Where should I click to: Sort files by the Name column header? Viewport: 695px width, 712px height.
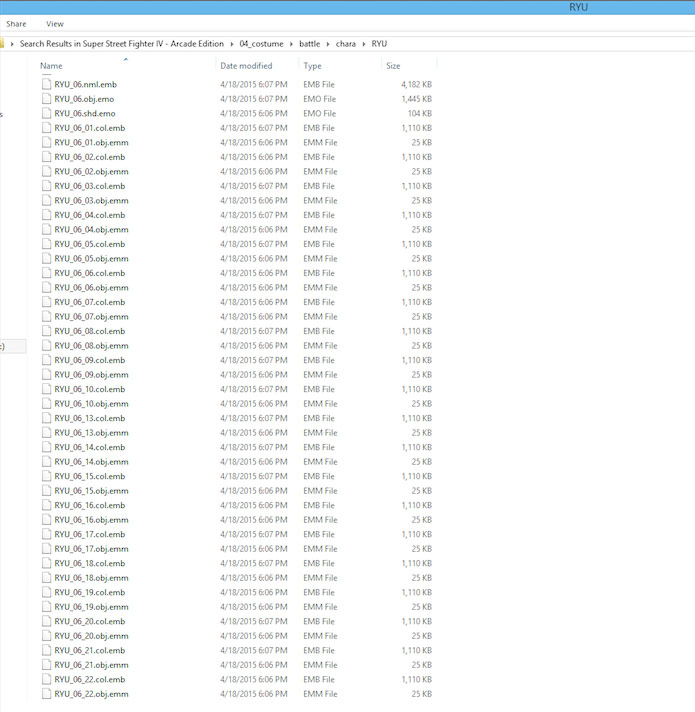(x=51, y=66)
